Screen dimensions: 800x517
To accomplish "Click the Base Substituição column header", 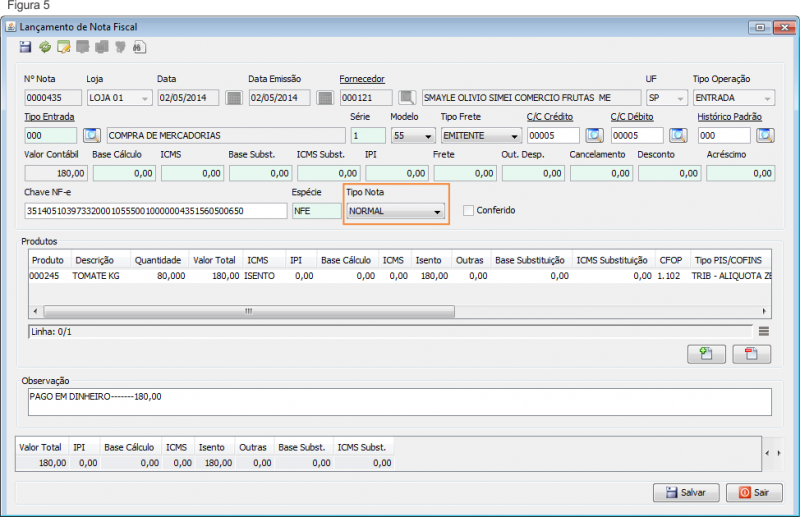I will click(531, 260).
